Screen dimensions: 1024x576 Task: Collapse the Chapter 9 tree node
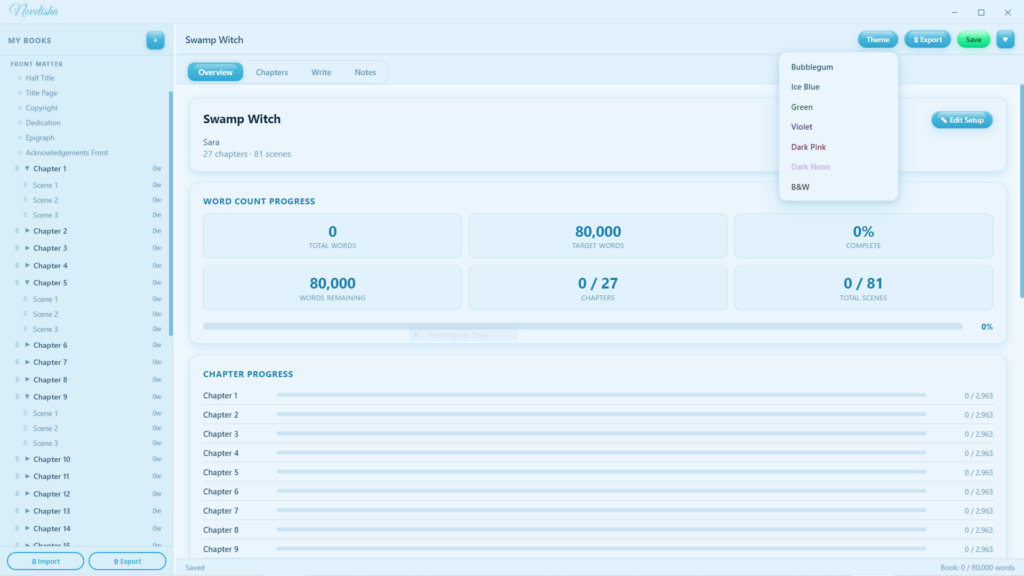(27, 397)
